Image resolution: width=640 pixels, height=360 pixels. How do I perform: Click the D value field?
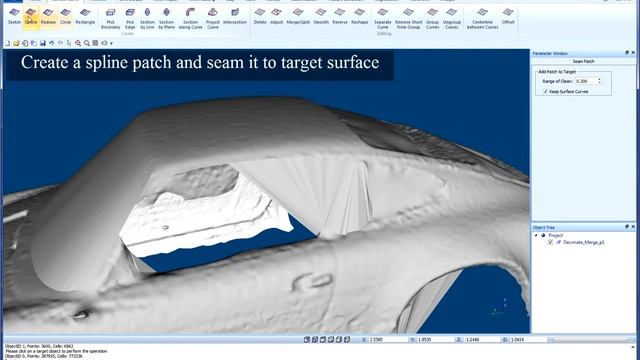click(528, 339)
